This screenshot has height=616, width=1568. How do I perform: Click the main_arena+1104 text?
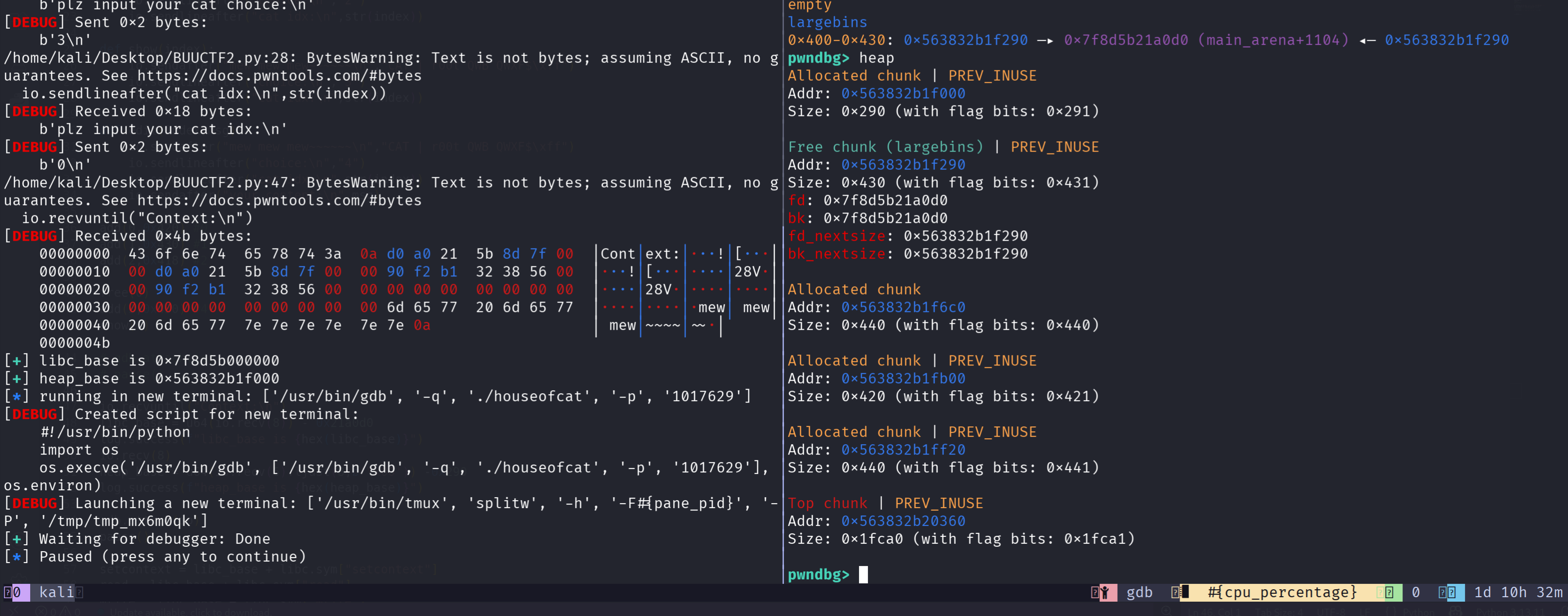[x=1273, y=40]
